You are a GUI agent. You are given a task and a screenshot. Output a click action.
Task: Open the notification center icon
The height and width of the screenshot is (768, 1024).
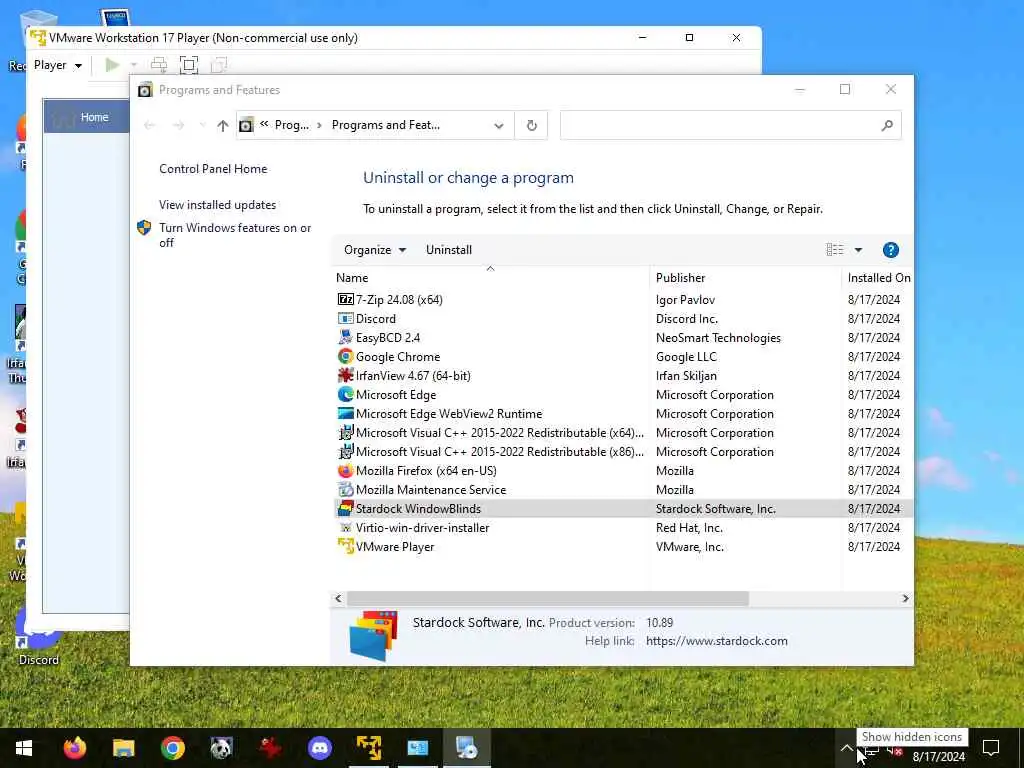[x=991, y=748]
